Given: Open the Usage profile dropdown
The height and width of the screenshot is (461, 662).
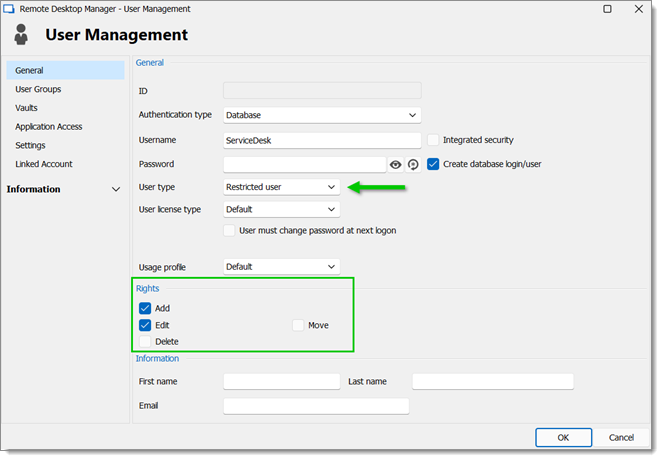Looking at the screenshot, I should click(282, 267).
